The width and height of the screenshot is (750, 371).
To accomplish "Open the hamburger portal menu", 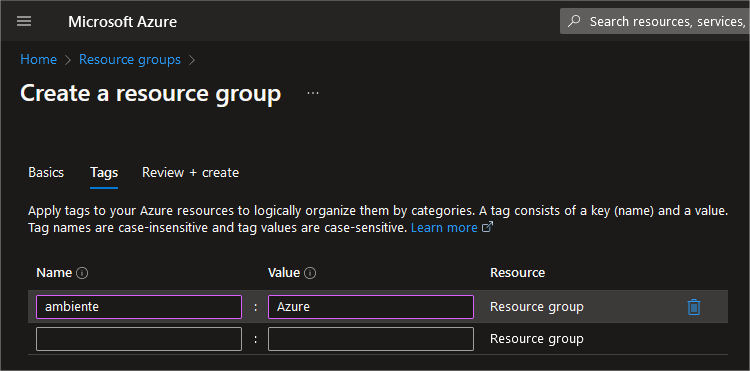I will pos(24,22).
